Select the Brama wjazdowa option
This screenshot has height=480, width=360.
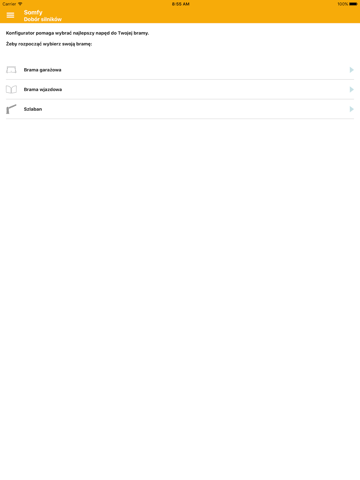(180, 89)
